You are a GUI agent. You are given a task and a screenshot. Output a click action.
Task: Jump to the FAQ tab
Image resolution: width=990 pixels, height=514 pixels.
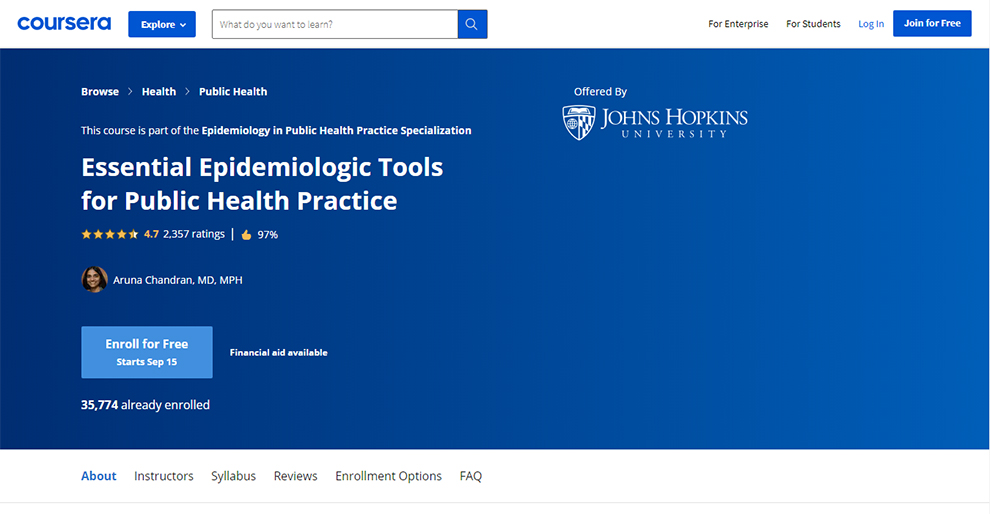click(x=471, y=476)
